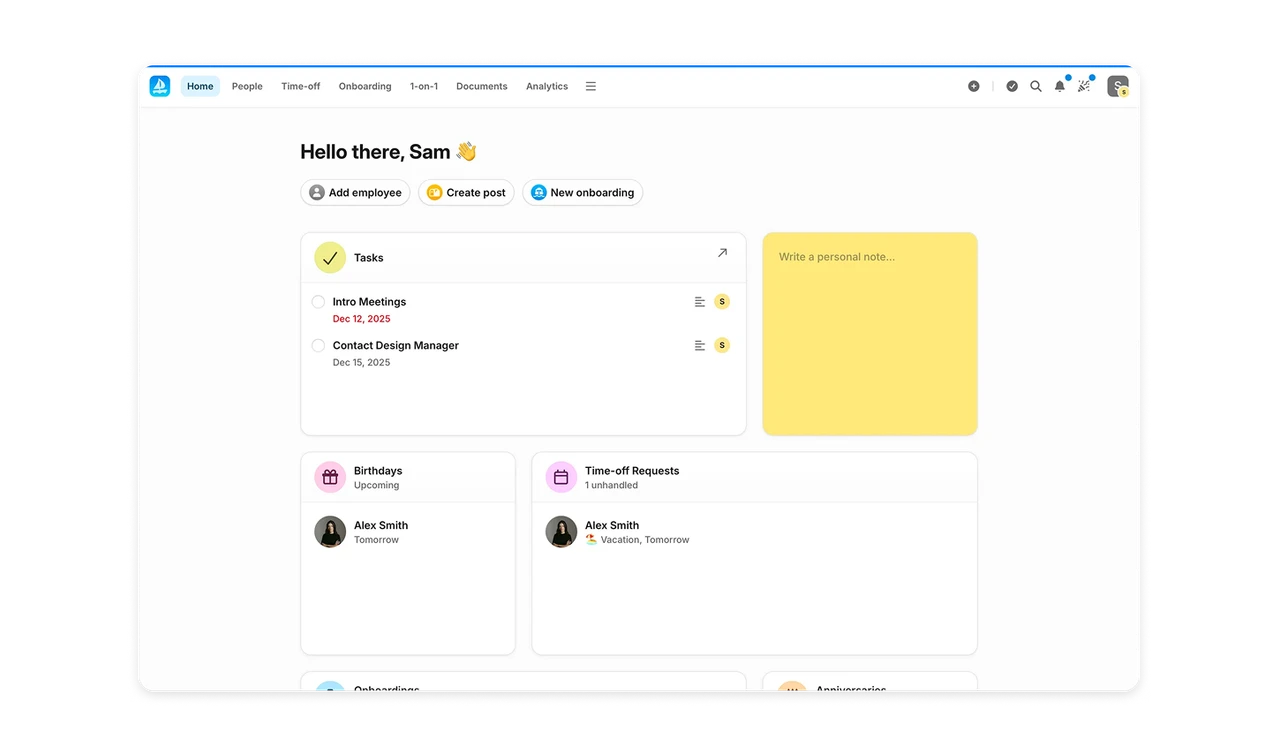
Task: Check off the Contact Design Manager task
Action: 317,345
